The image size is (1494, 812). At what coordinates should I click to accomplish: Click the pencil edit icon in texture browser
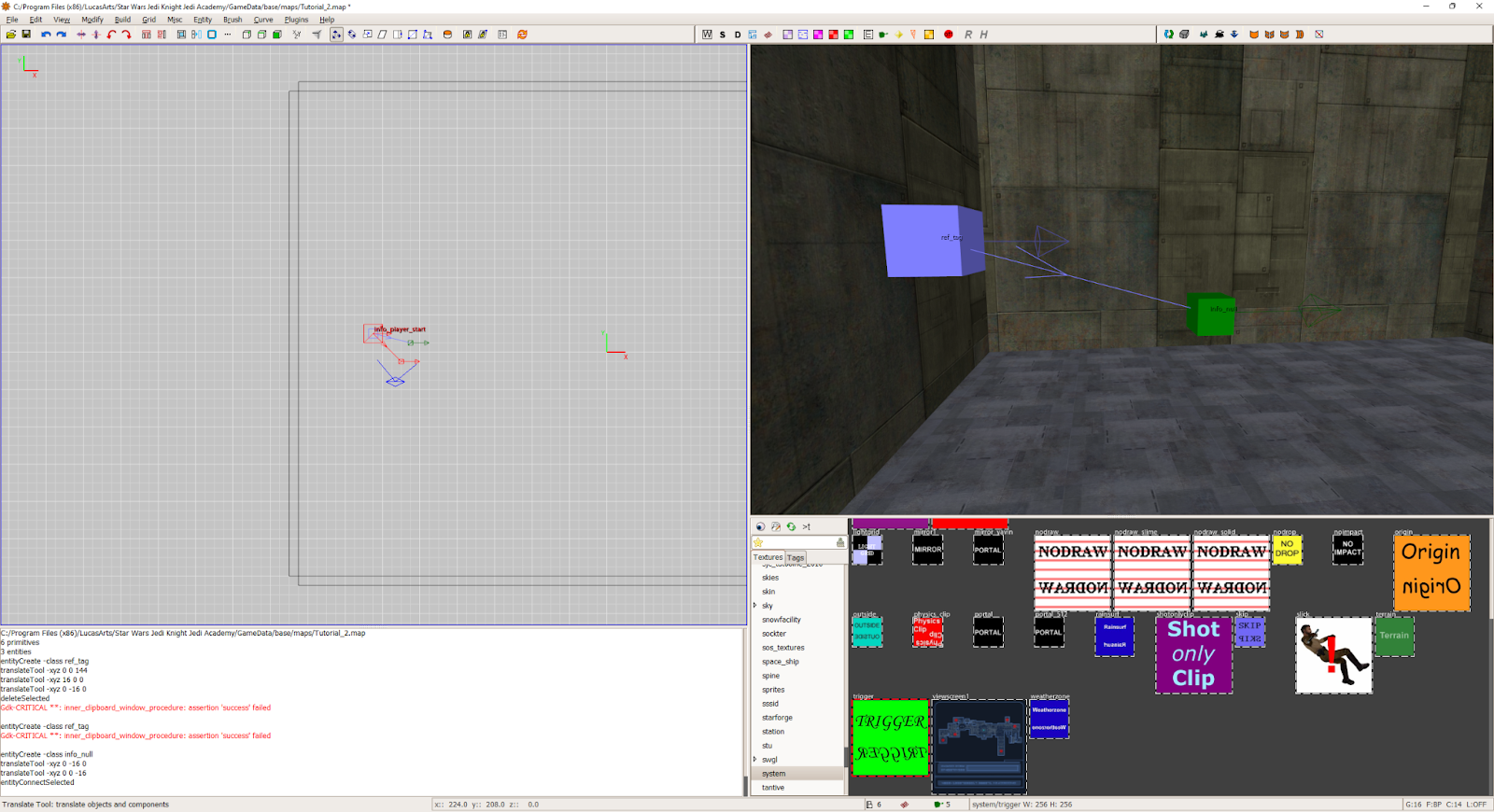click(x=776, y=526)
